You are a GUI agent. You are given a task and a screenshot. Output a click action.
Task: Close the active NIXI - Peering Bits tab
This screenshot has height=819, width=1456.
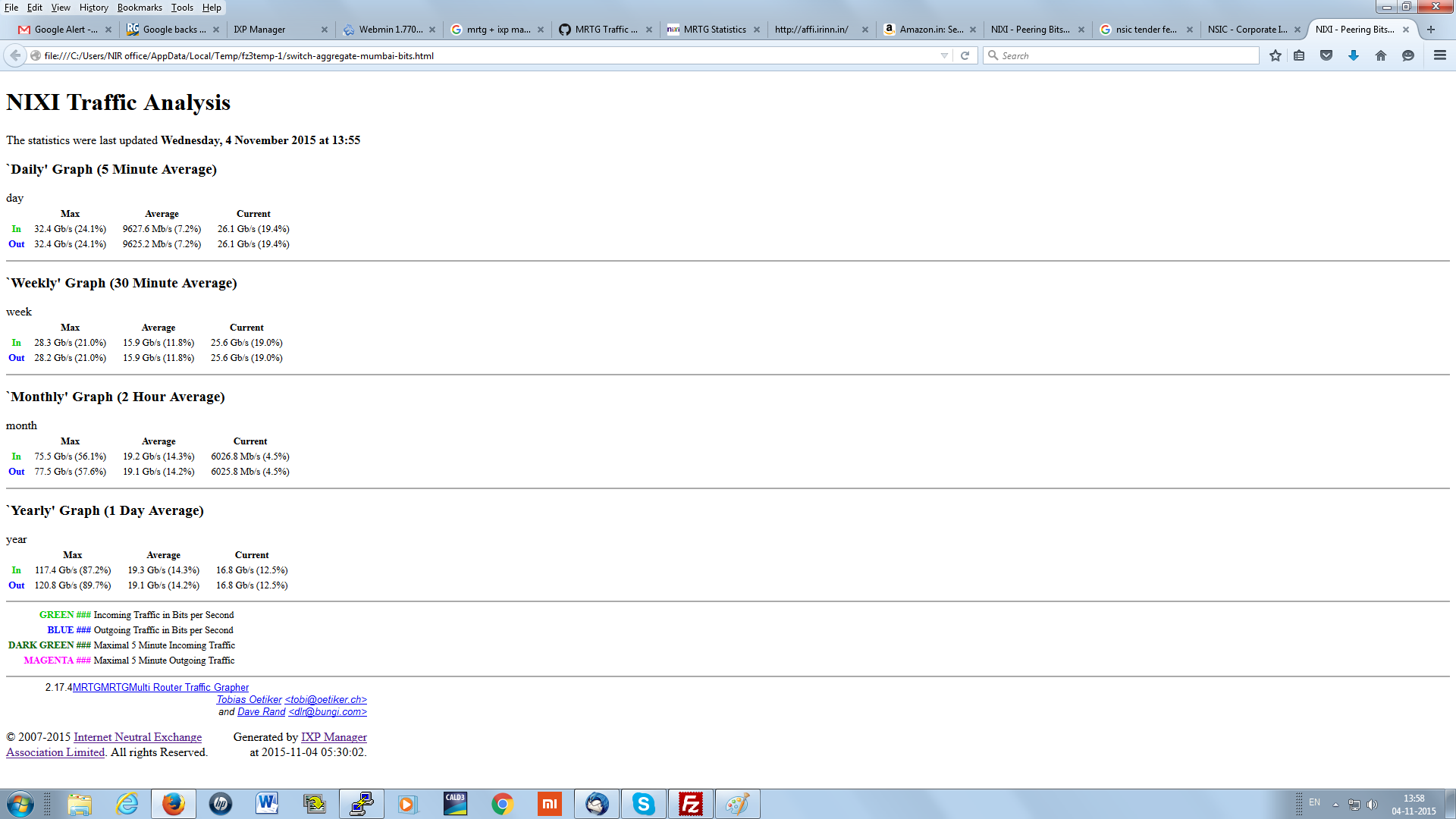(1406, 30)
